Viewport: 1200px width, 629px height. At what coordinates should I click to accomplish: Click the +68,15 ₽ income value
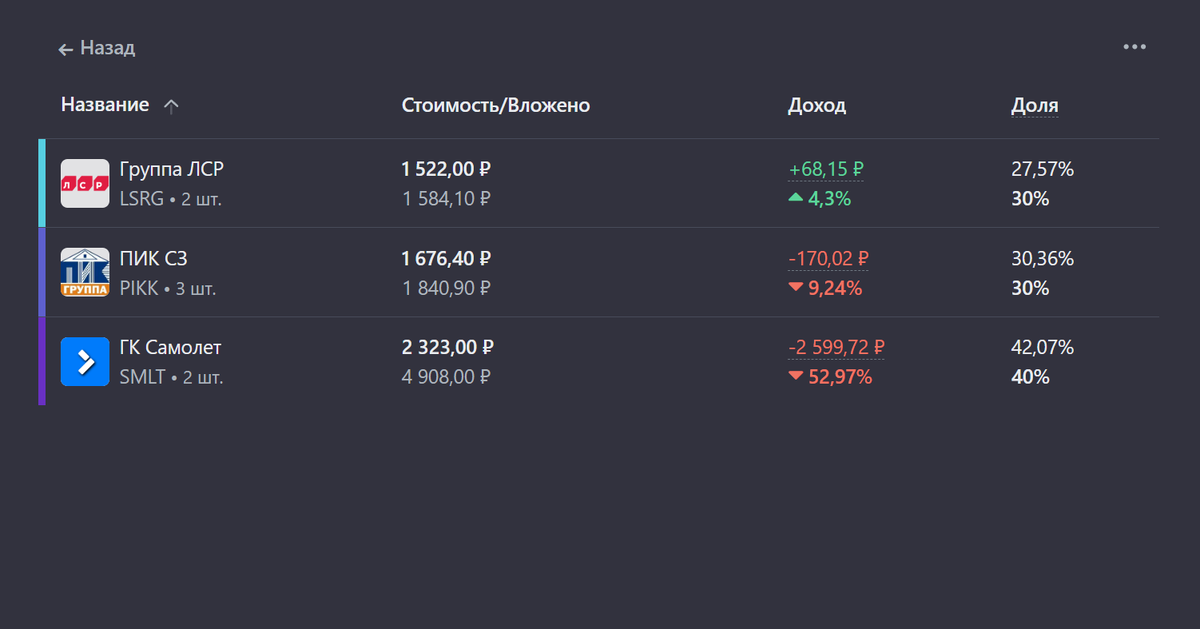click(x=826, y=169)
